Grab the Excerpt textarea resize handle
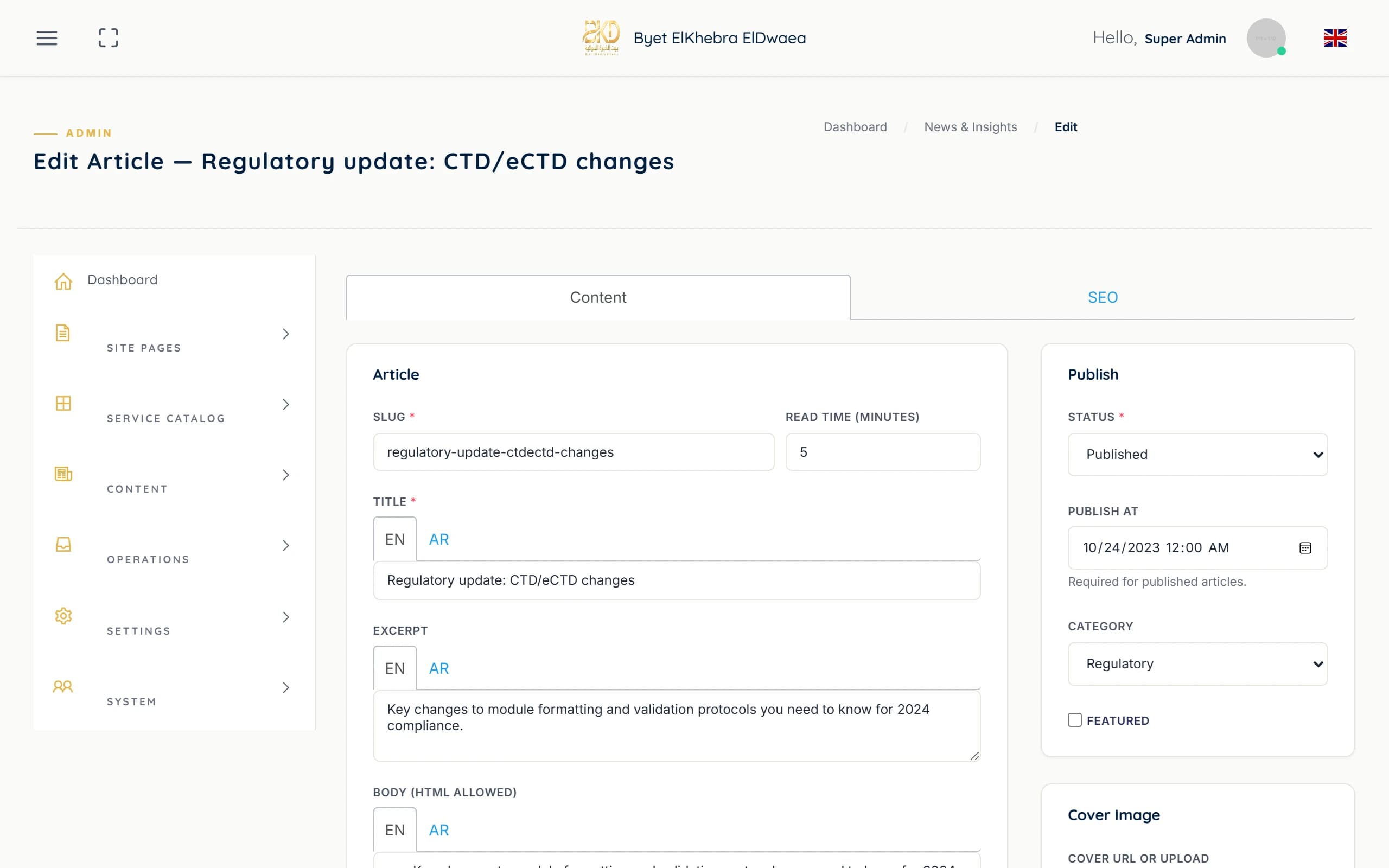This screenshot has width=1389, height=868. (x=974, y=756)
